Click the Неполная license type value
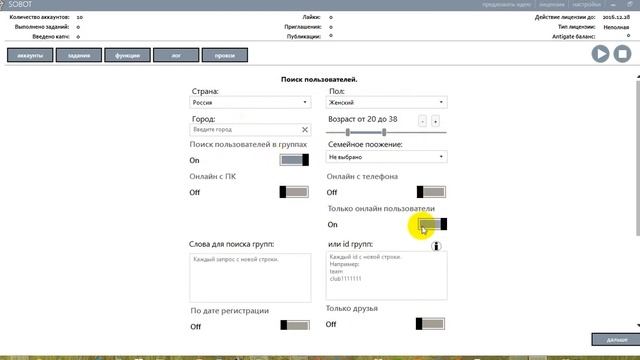This screenshot has height=360, width=640. pyautogui.click(x=616, y=27)
